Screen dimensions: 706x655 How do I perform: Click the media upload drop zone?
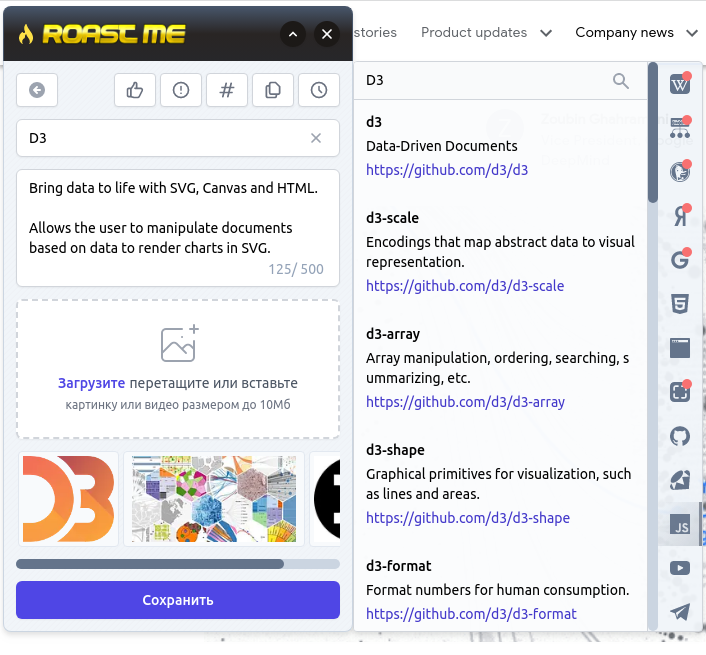pyautogui.click(x=178, y=369)
